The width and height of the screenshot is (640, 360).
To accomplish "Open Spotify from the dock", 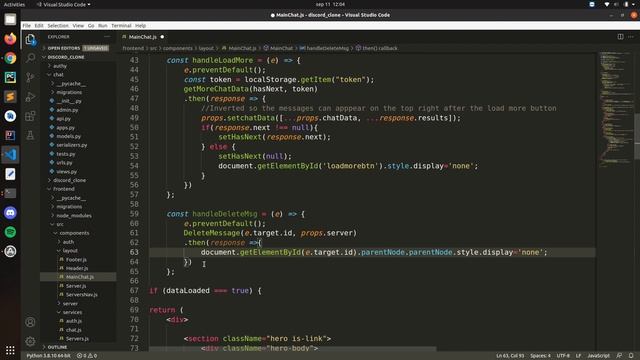I will pos(10,232).
